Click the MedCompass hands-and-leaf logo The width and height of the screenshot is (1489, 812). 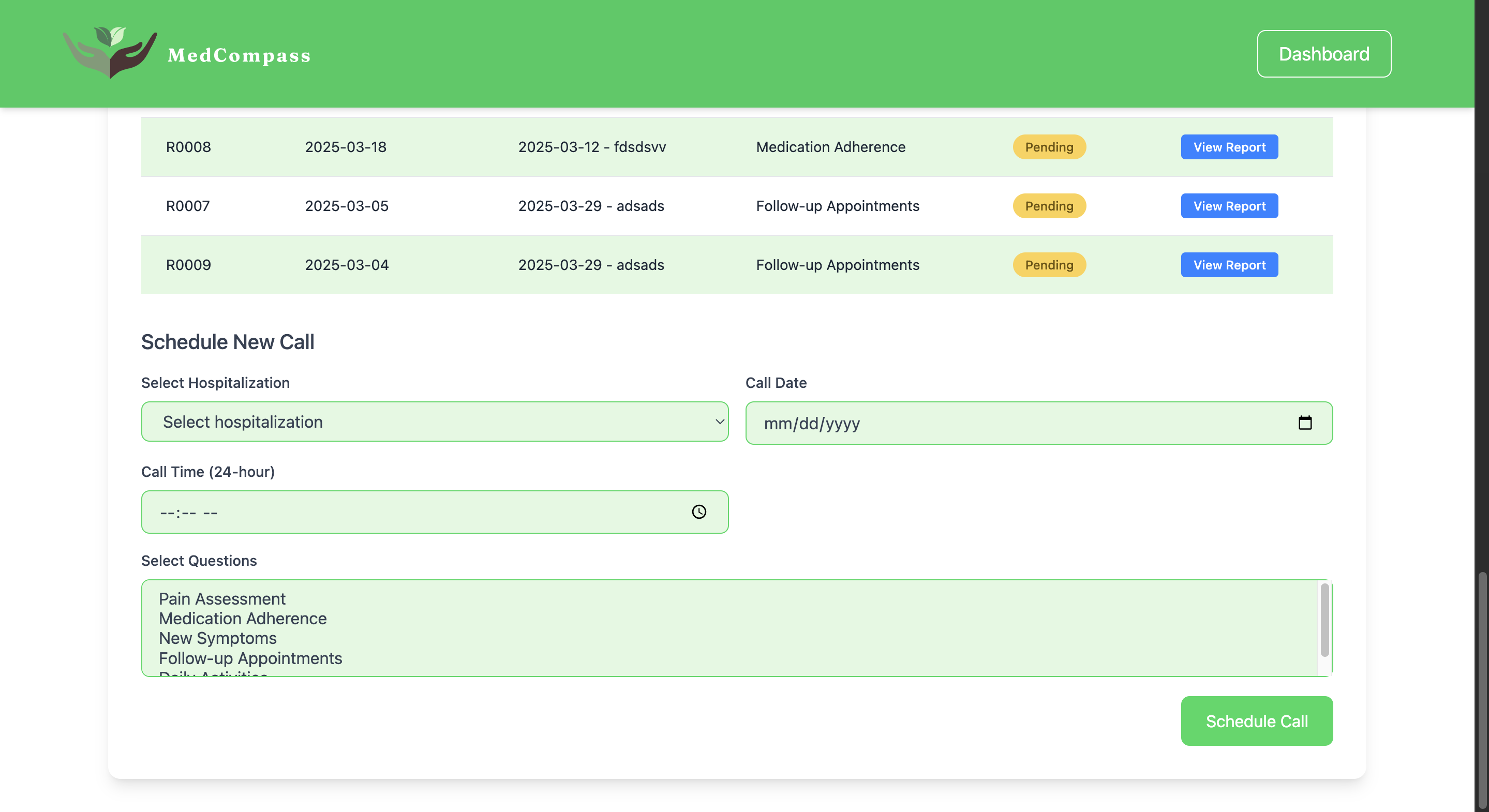tap(110, 52)
